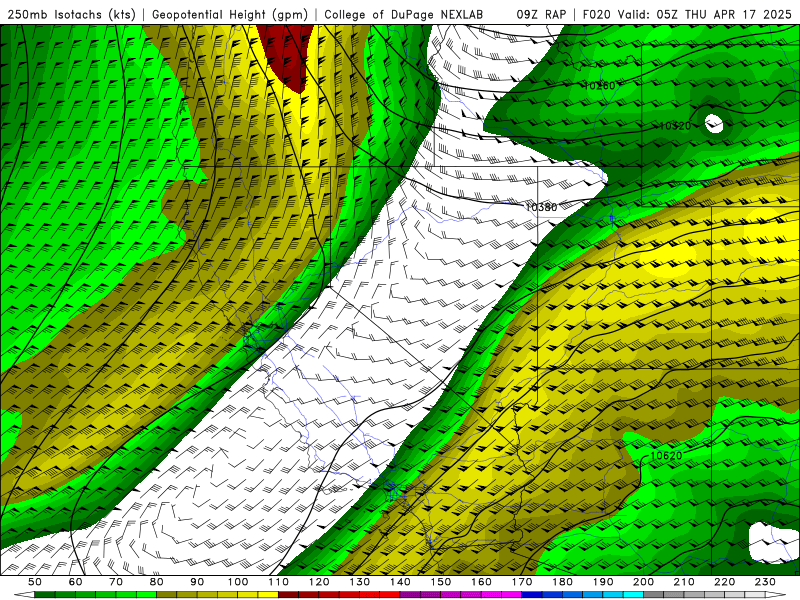800x600 pixels.
Task: Click the "Valid: 05Z THU APR 17 2025" text
Action: (x=706, y=14)
